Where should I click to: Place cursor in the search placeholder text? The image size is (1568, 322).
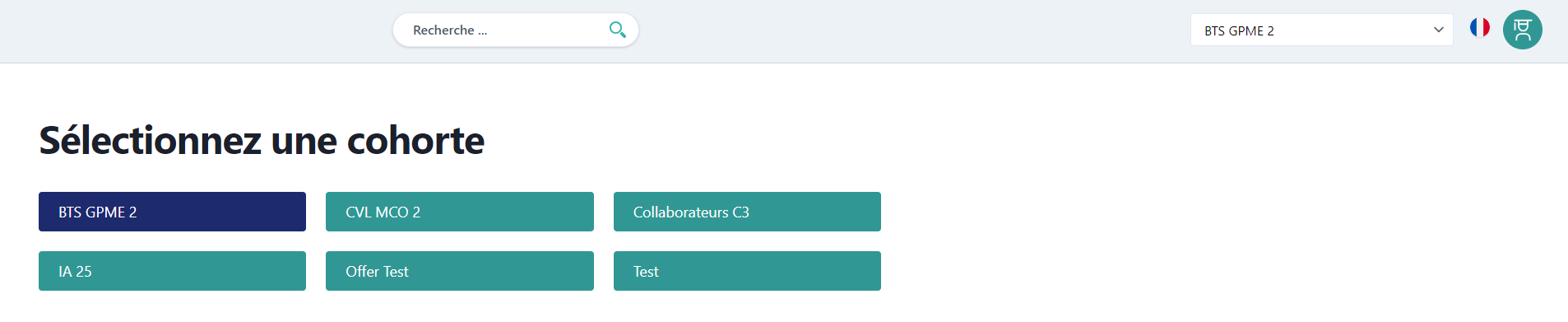pos(450,30)
